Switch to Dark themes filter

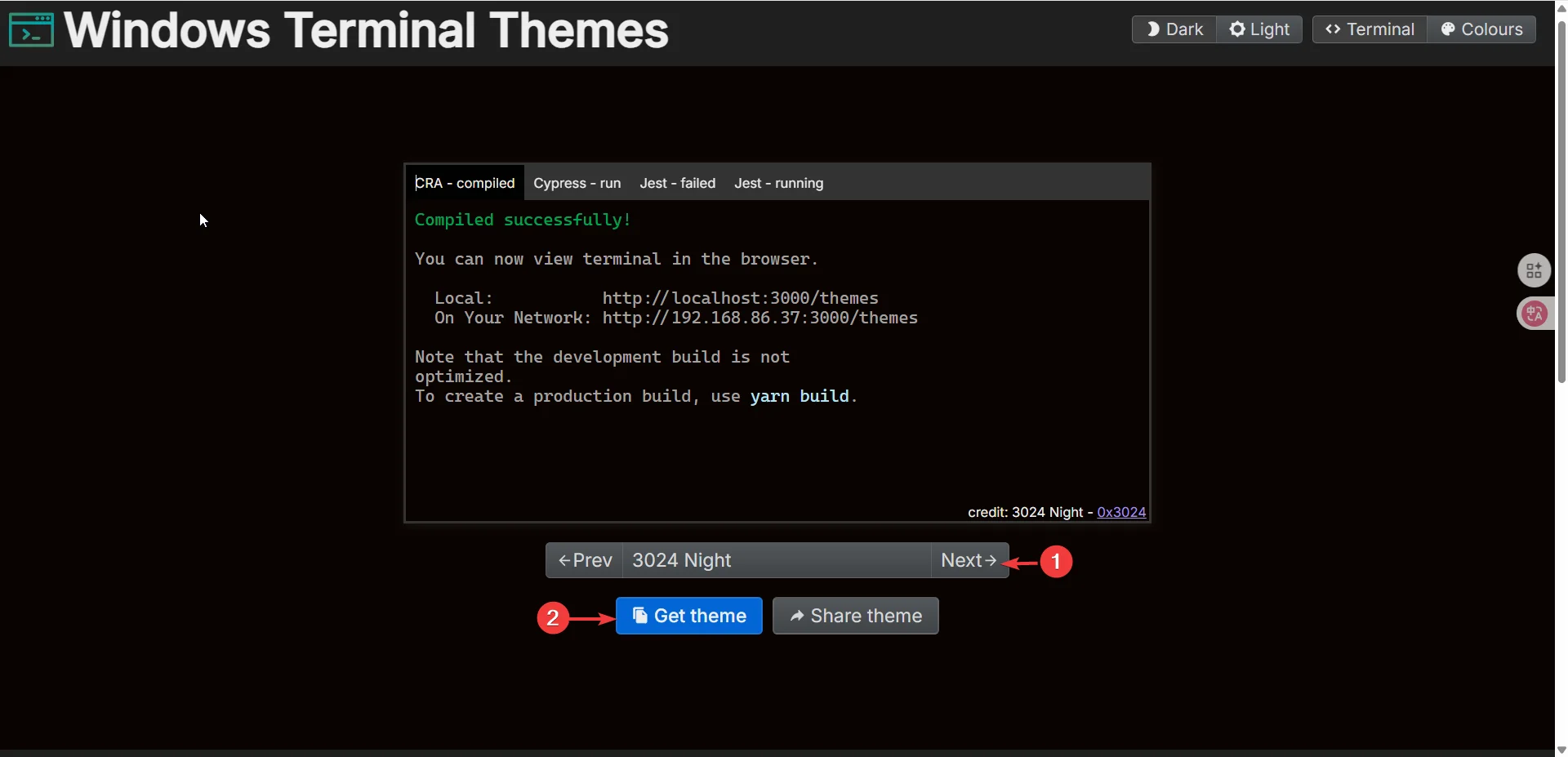[1174, 29]
